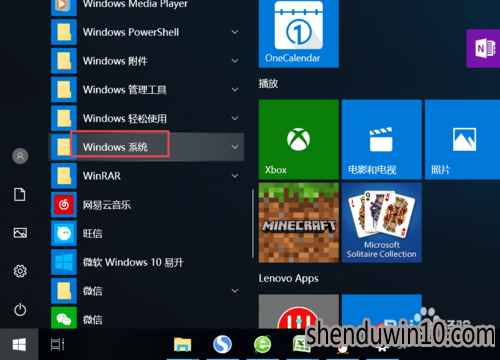Click the green 微信 app icon
This screenshot has width=500, height=360.
(x=64, y=318)
